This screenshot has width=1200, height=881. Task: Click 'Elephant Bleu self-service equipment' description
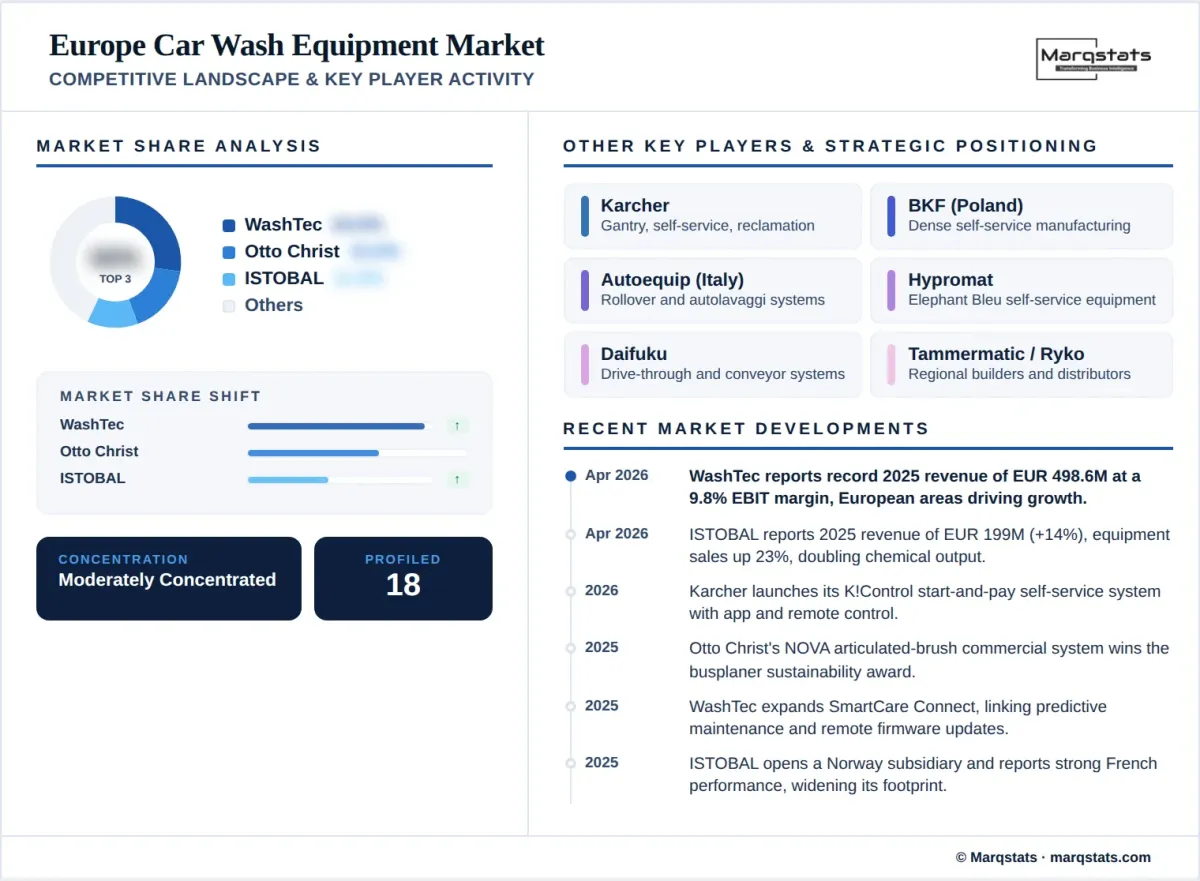coord(1032,300)
